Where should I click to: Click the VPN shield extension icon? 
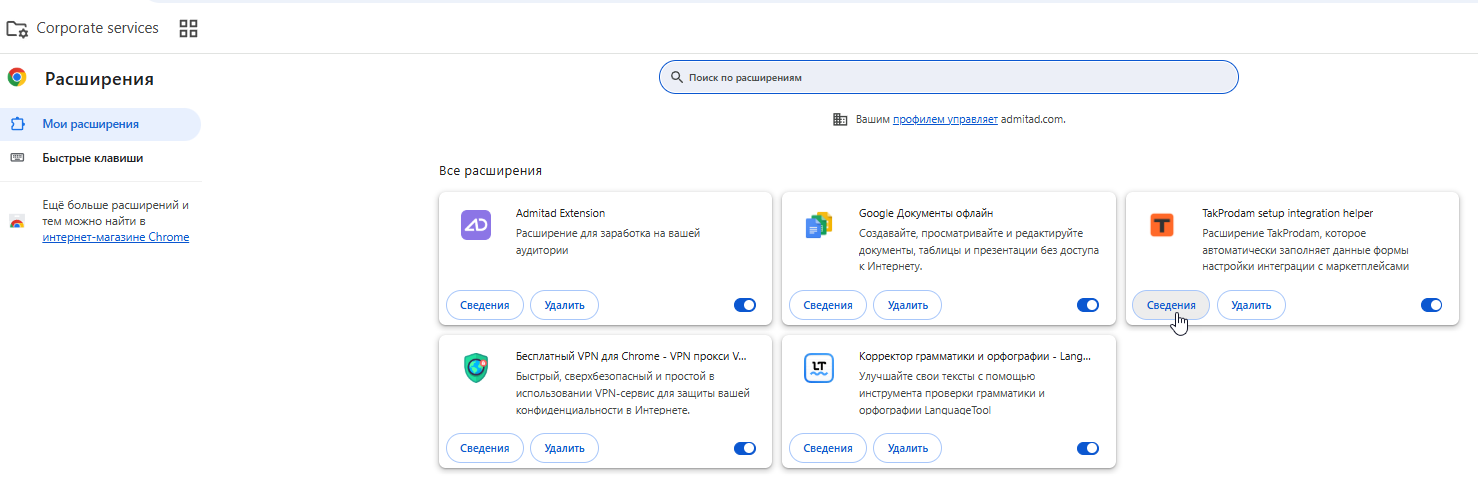476,369
